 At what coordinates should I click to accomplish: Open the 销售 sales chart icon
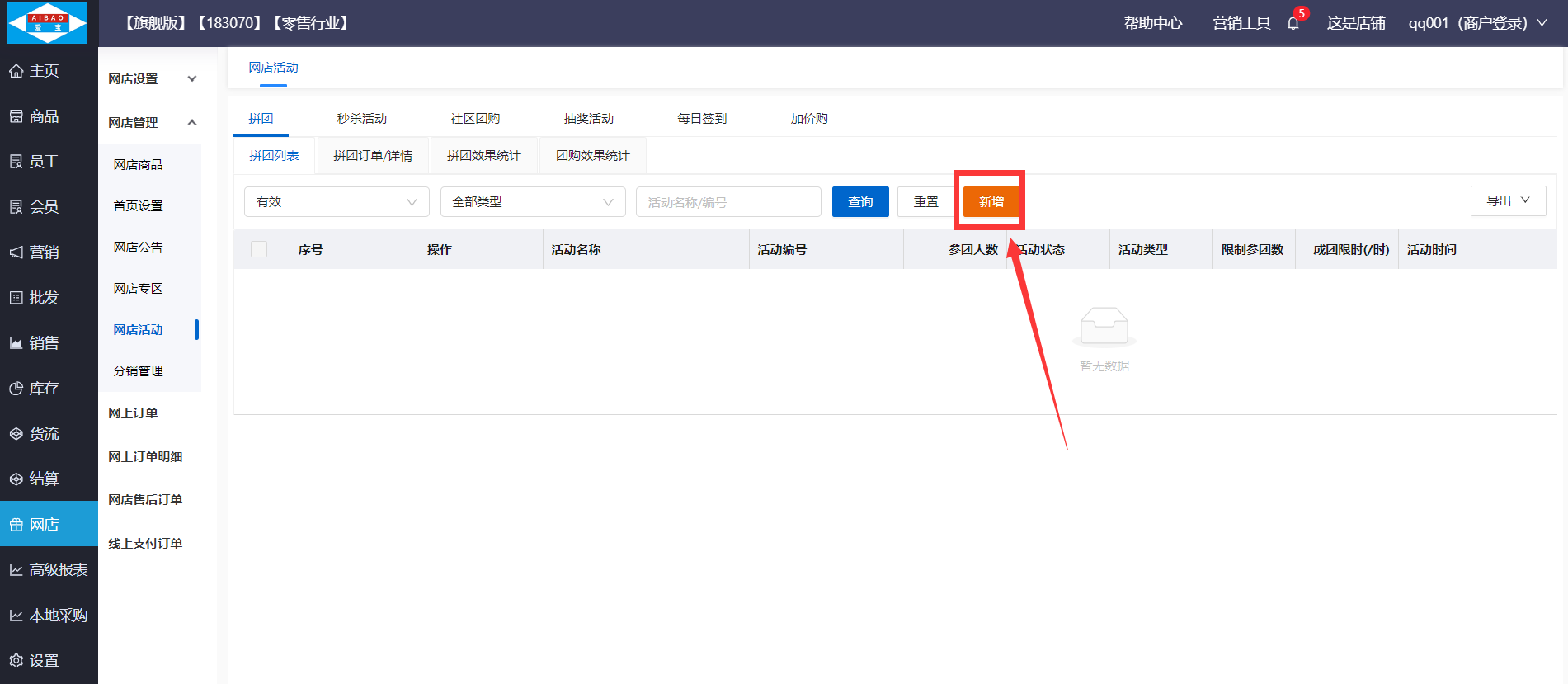point(16,343)
